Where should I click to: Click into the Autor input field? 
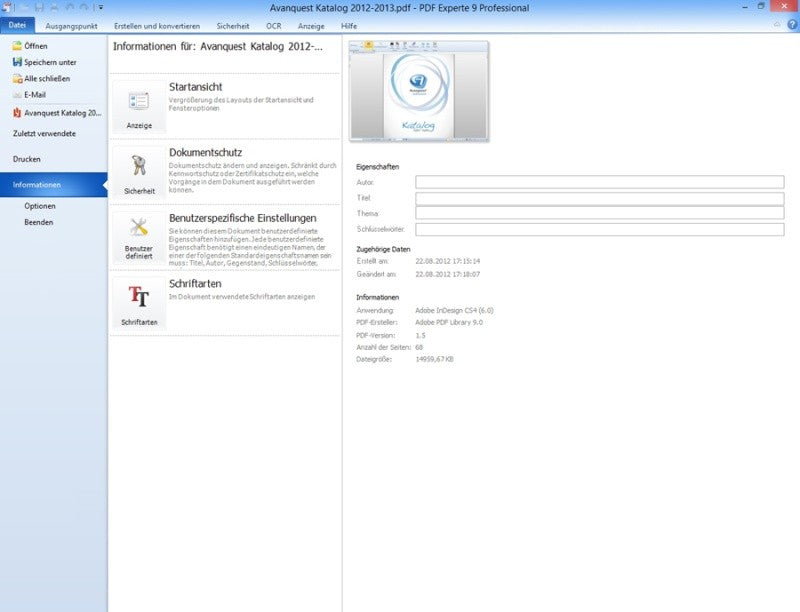coord(599,182)
